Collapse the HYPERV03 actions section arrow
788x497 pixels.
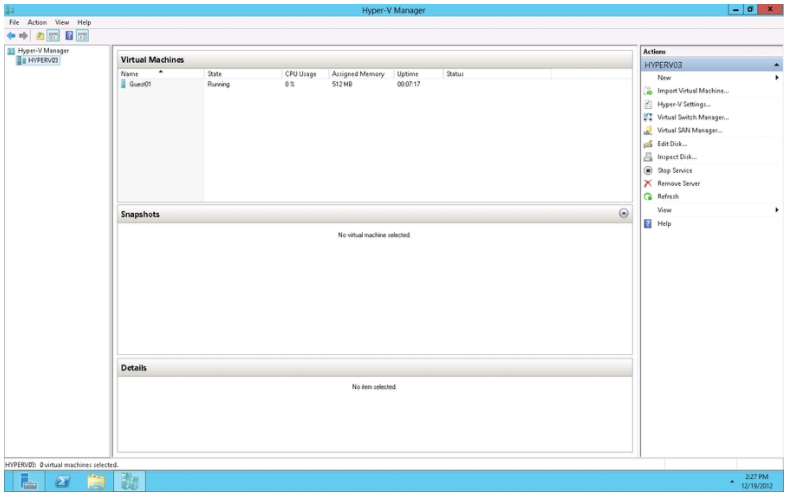pos(776,65)
